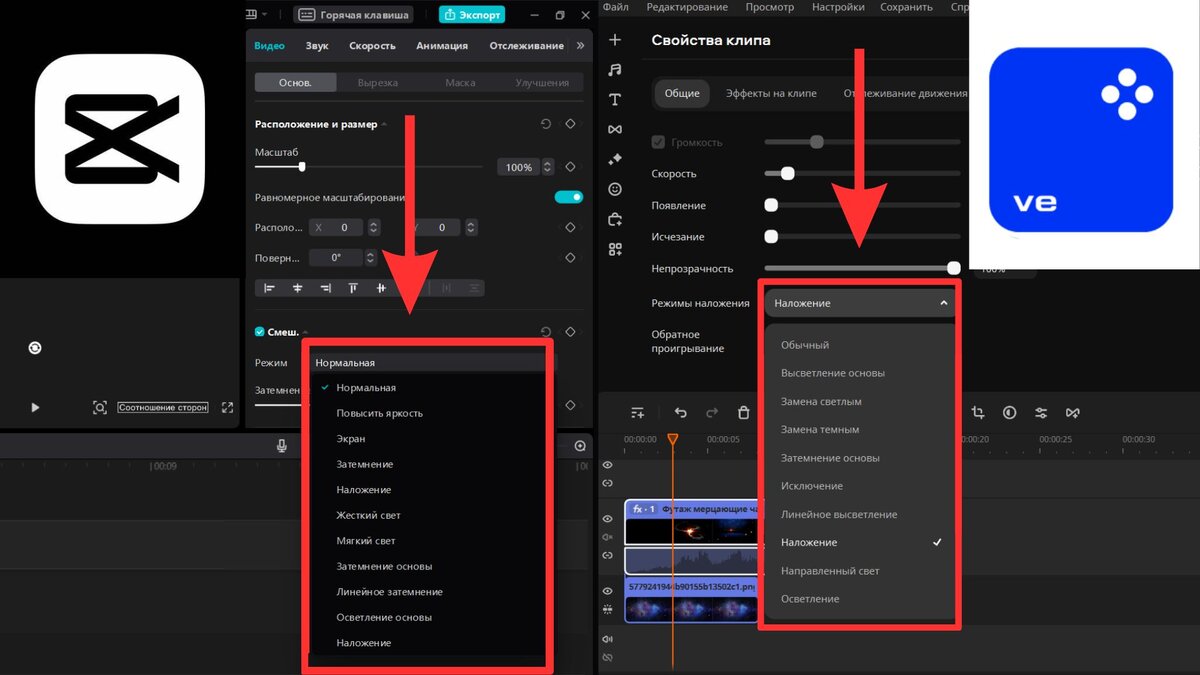Click CapCut fullscreen preview icon
The width and height of the screenshot is (1200, 675).
(227, 407)
